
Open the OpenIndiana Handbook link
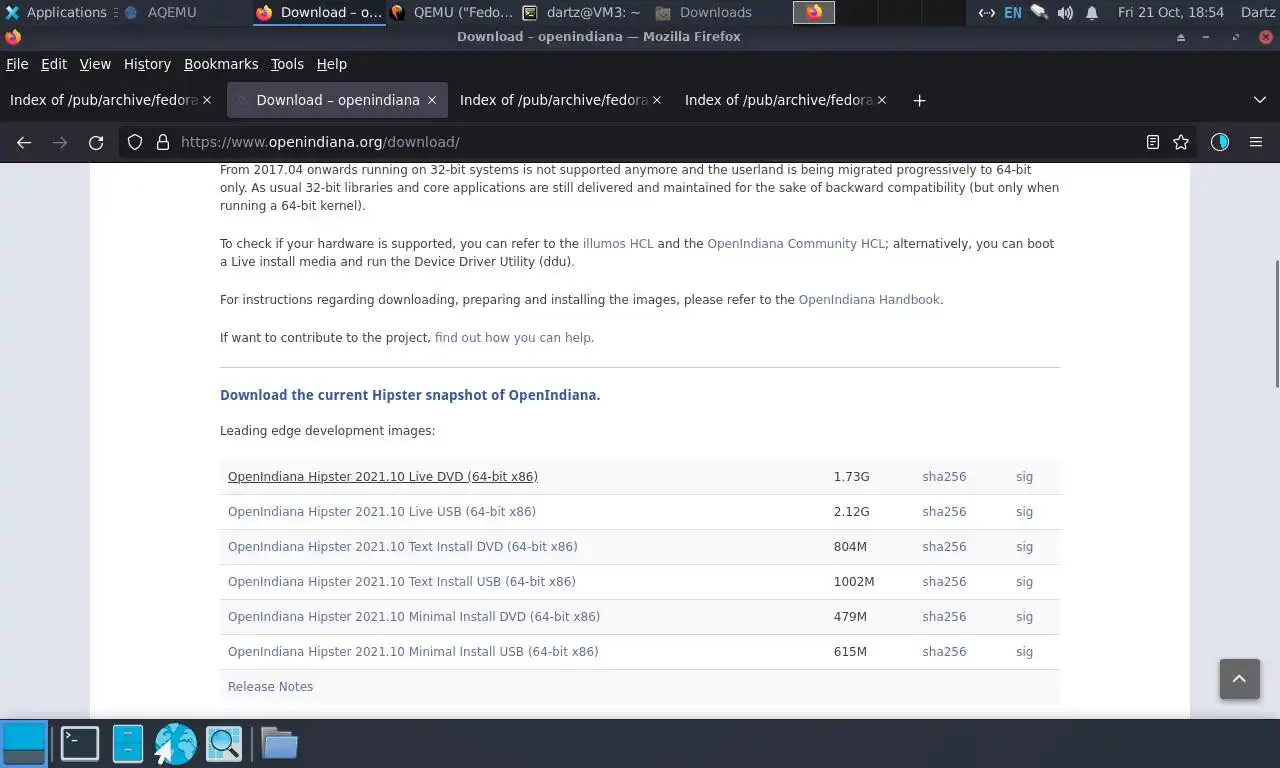pos(869,299)
